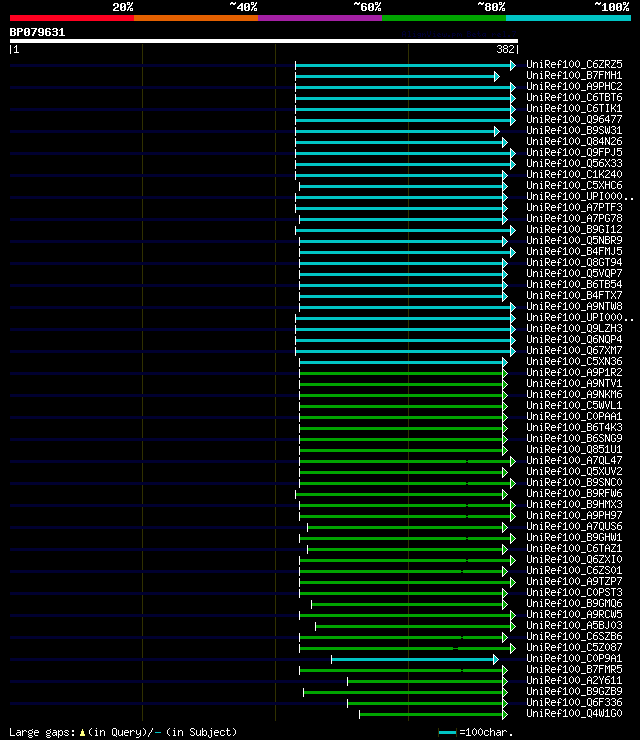640x740 pixels.
Task: Click the BP079631 query name
Action: point(37,32)
